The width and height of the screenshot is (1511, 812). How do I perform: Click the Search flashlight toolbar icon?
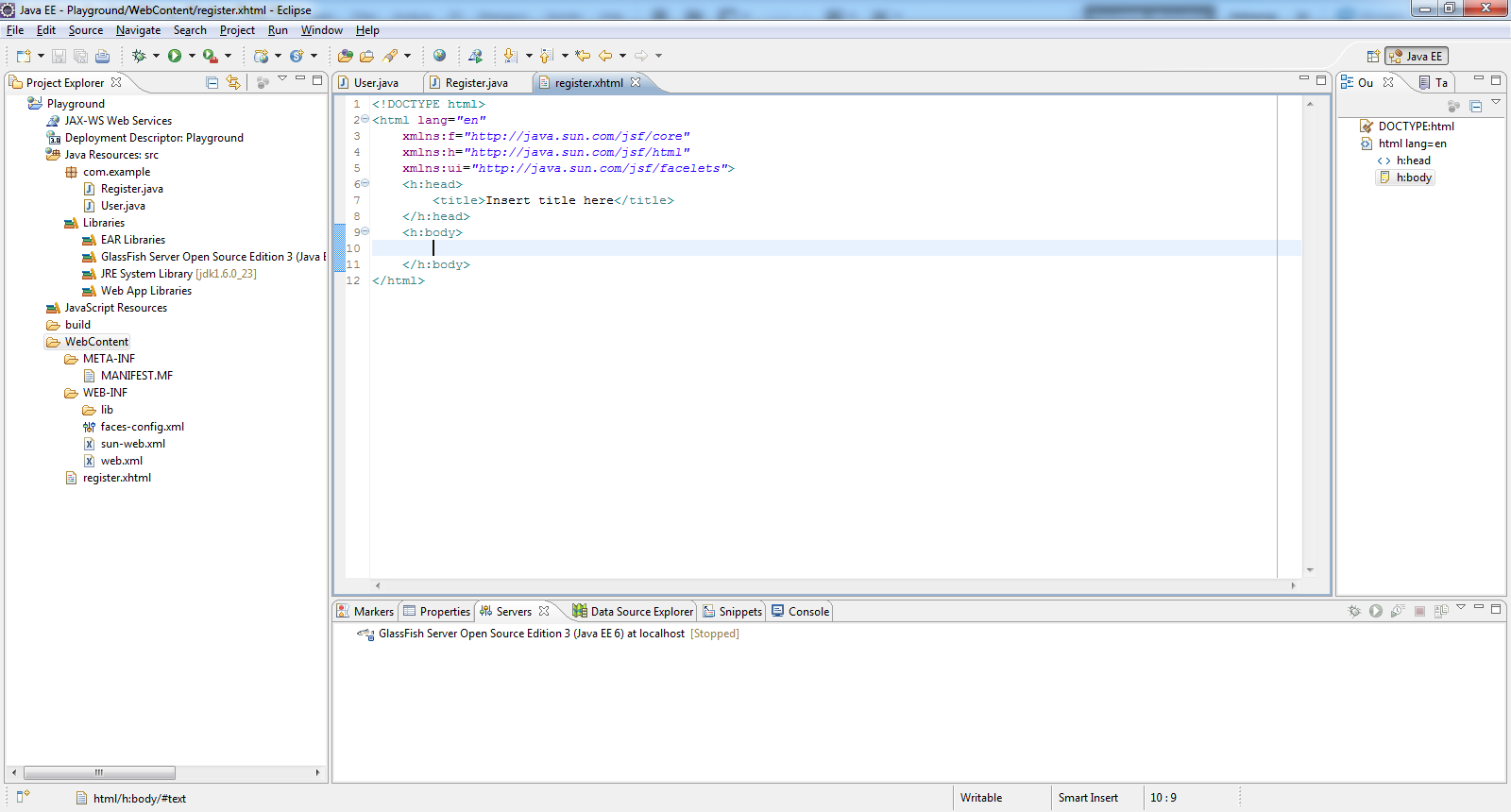pyautogui.click(x=390, y=56)
